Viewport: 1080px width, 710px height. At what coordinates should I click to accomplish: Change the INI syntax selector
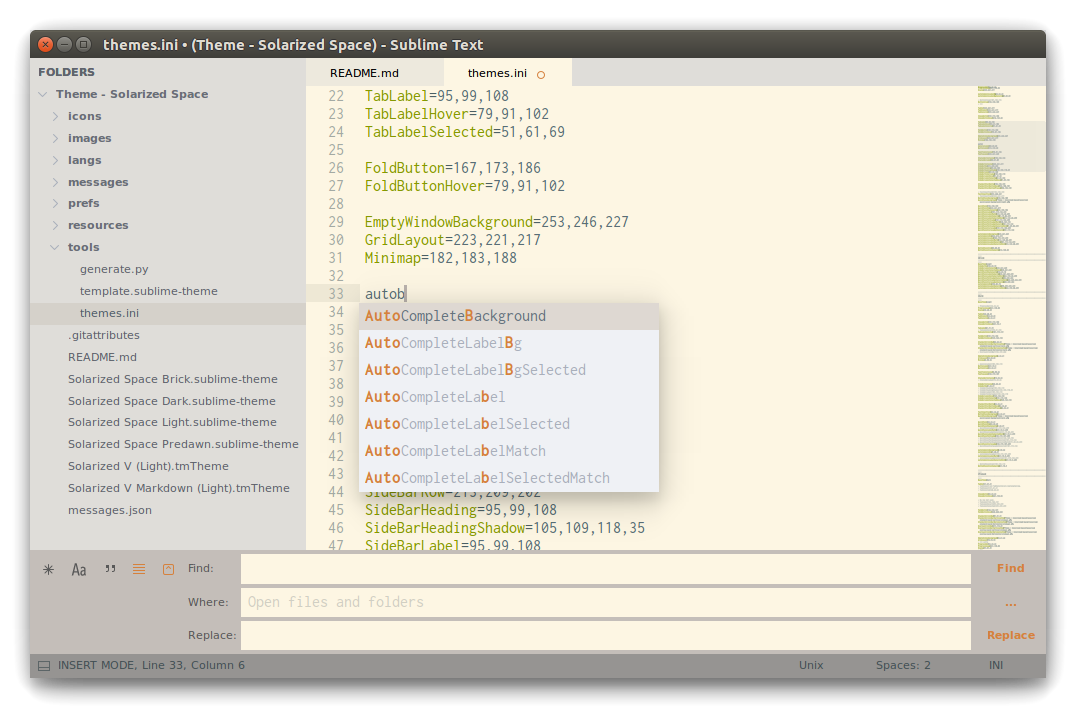click(996, 665)
